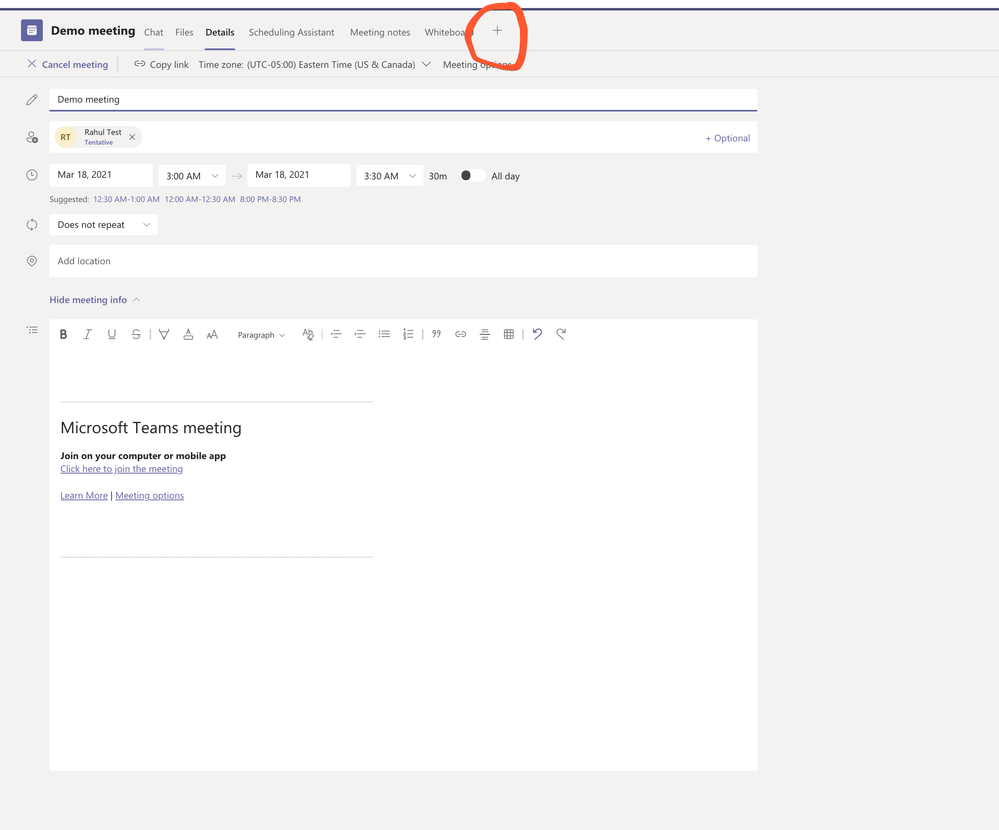
Task: Toggle underline formatting
Action: click(x=111, y=334)
